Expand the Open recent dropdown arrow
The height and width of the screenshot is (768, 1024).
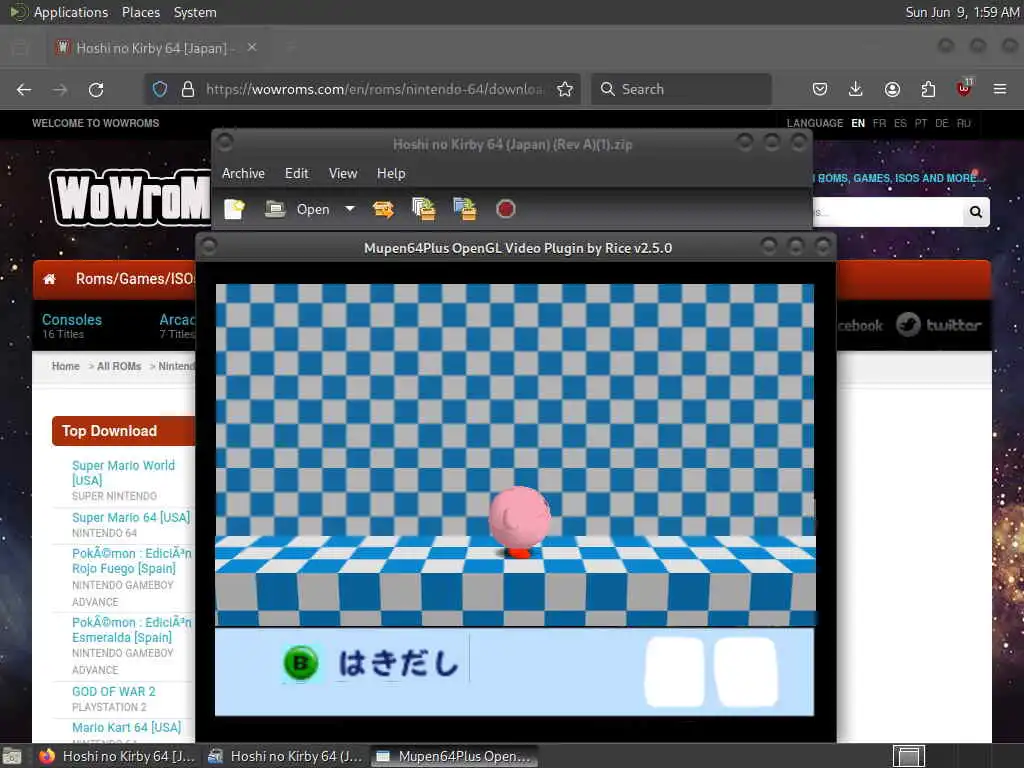350,209
